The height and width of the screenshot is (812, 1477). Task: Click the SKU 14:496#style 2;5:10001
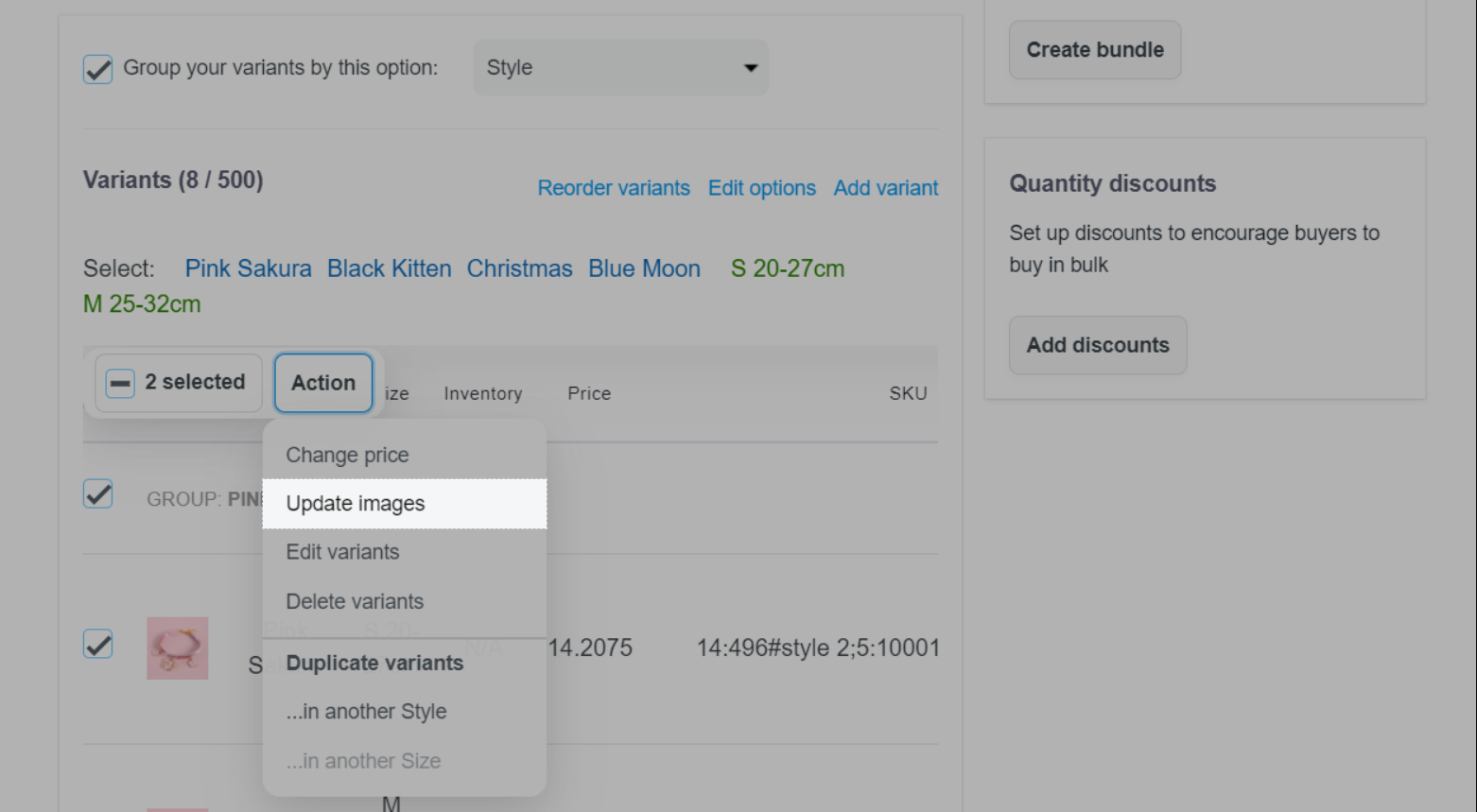tap(819, 648)
